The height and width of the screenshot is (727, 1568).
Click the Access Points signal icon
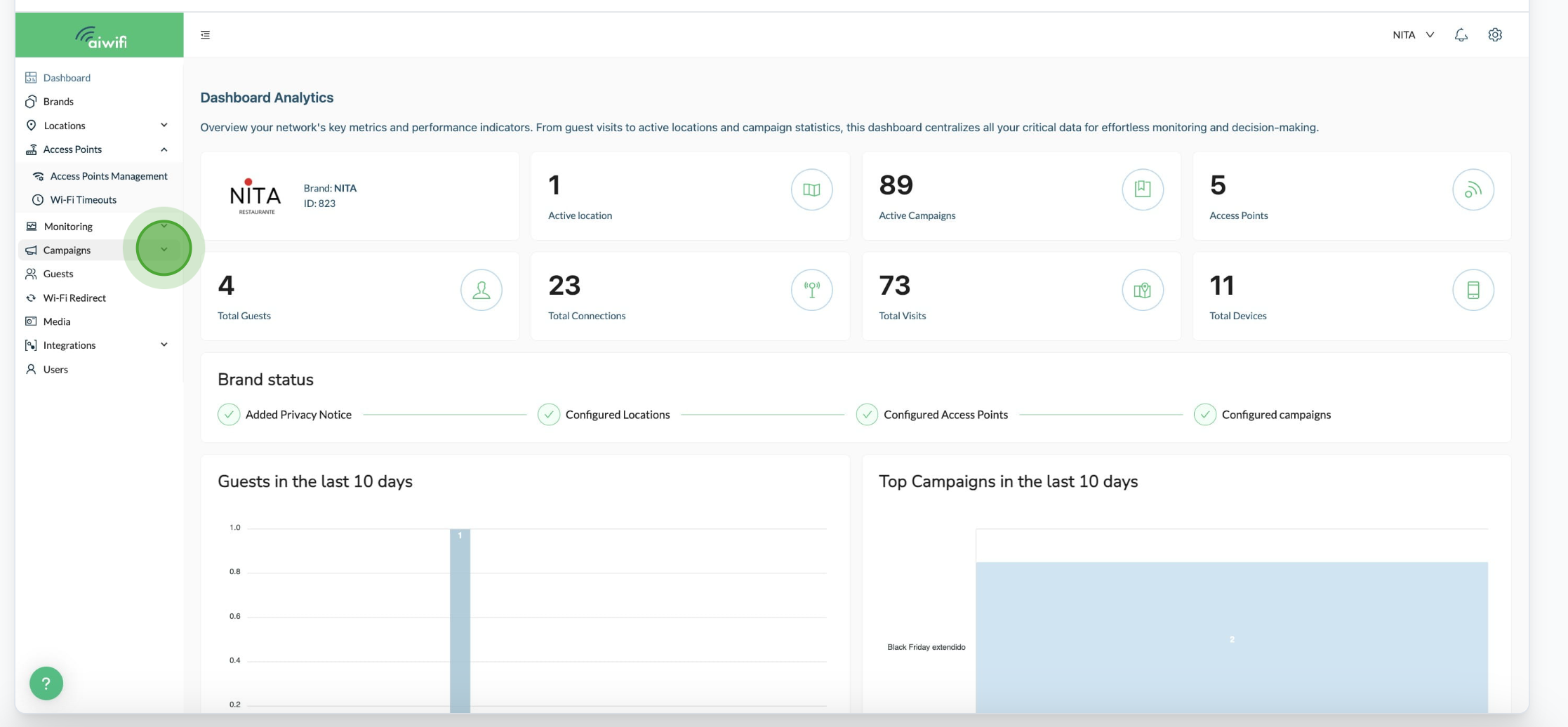[1473, 189]
